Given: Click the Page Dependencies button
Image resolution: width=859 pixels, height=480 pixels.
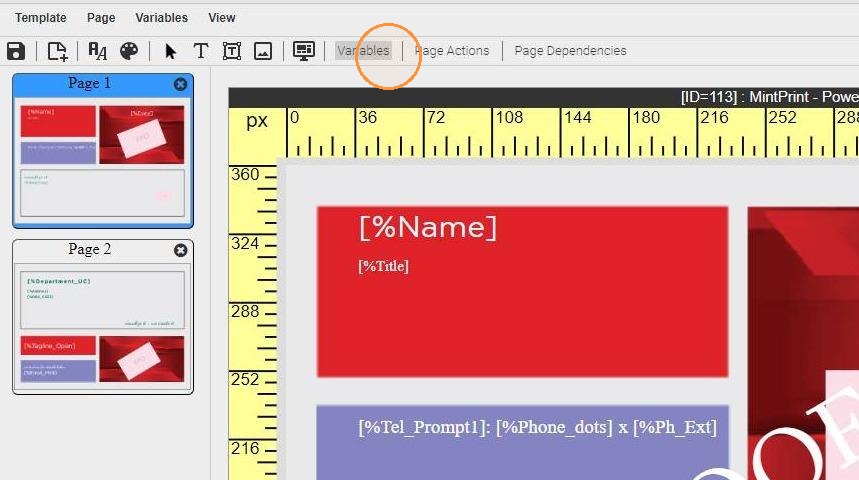Looking at the screenshot, I should [570, 50].
